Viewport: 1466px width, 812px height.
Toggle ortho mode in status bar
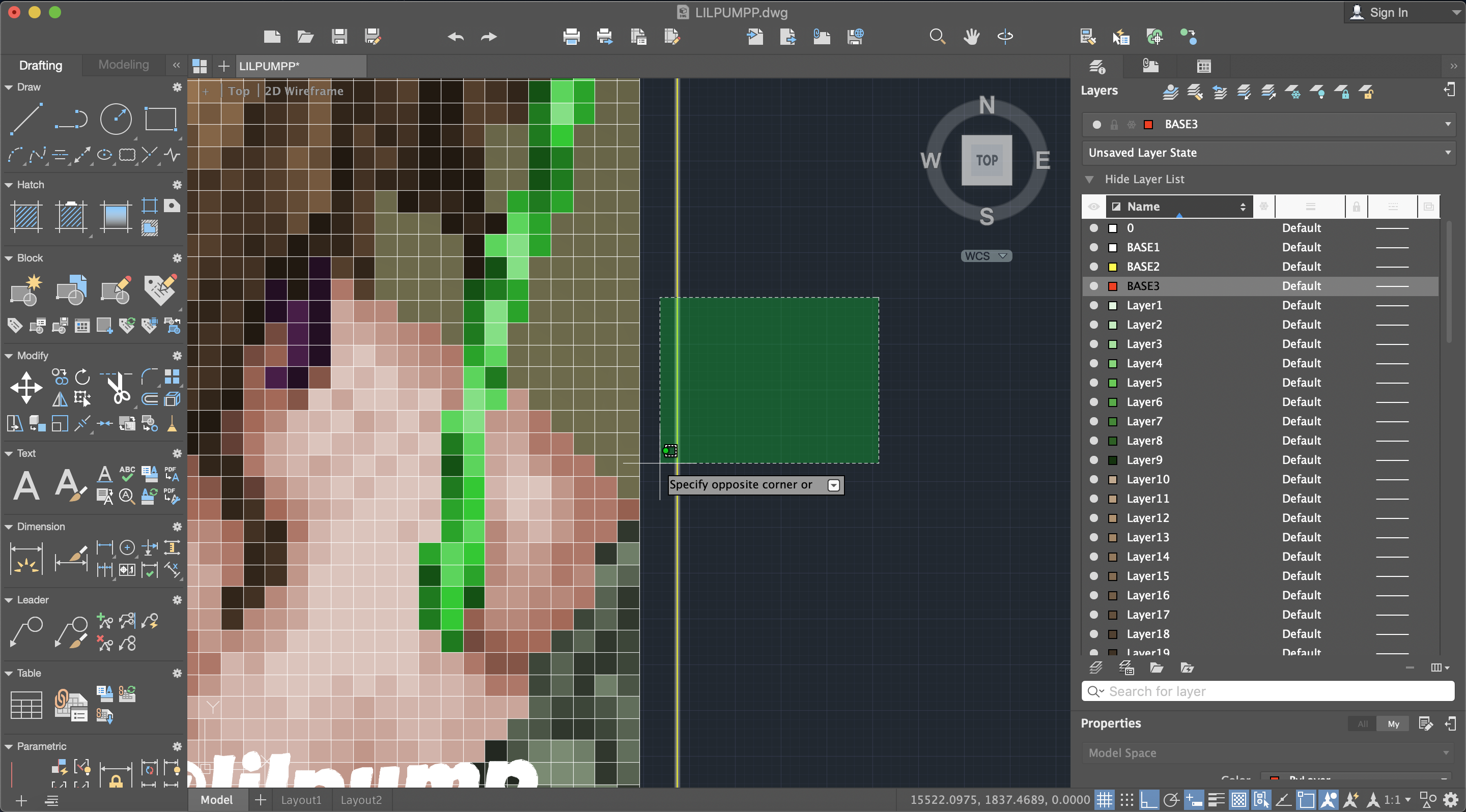(x=1149, y=799)
